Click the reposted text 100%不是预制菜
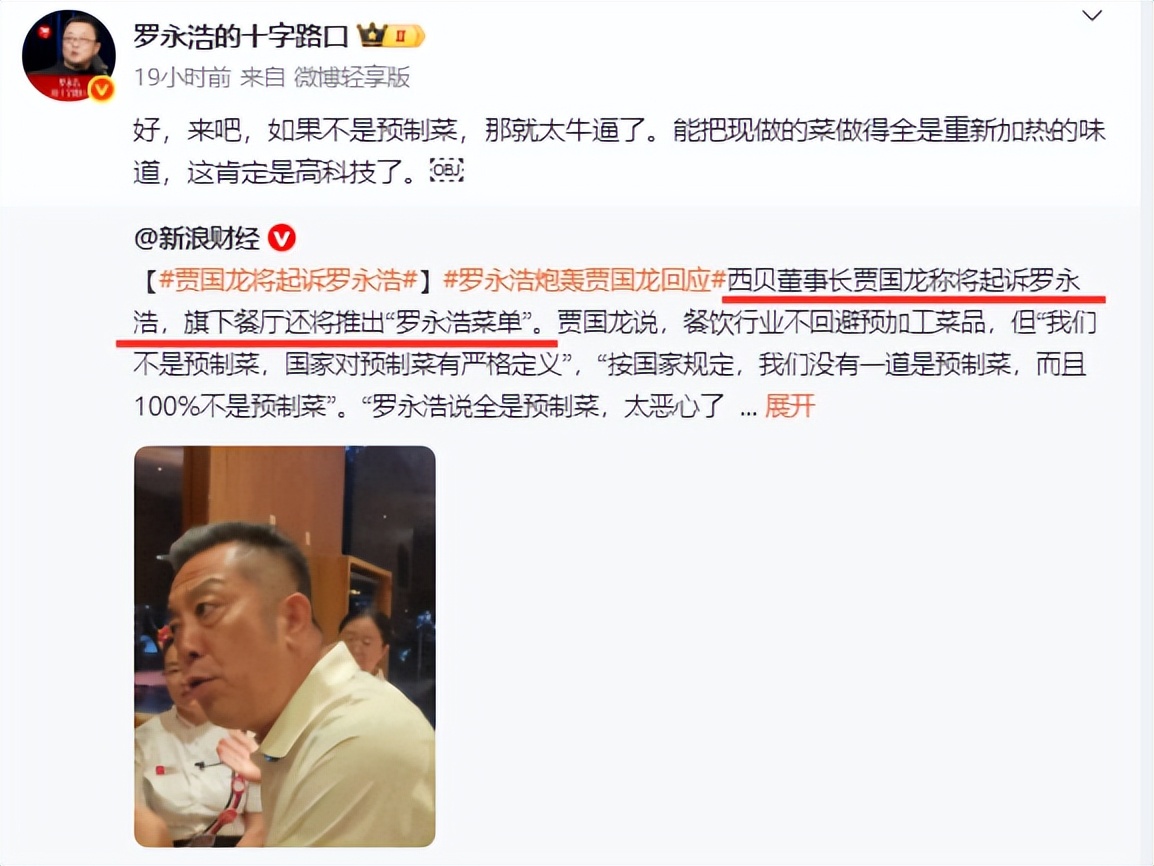This screenshot has width=1154, height=866. tap(230, 406)
